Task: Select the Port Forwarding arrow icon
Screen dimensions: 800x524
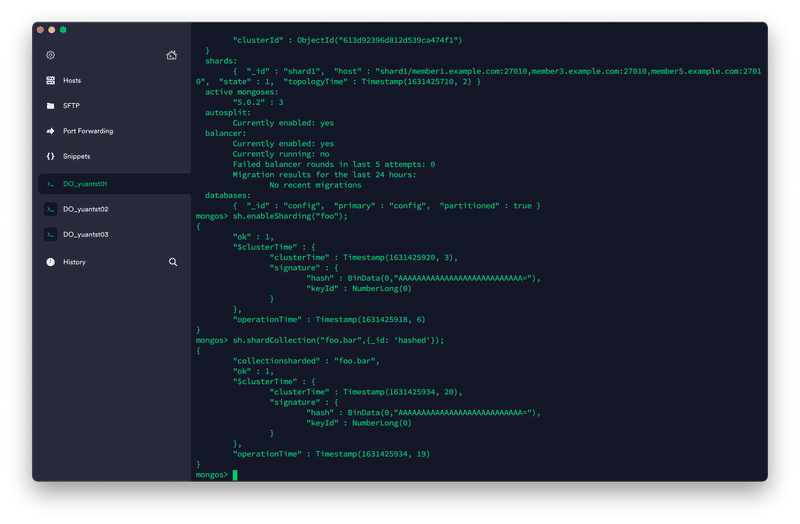Action: (51, 131)
